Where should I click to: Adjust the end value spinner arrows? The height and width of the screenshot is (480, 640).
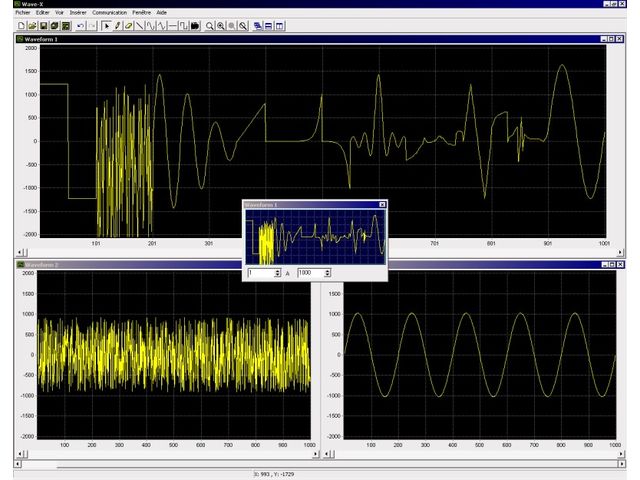pyautogui.click(x=327, y=273)
